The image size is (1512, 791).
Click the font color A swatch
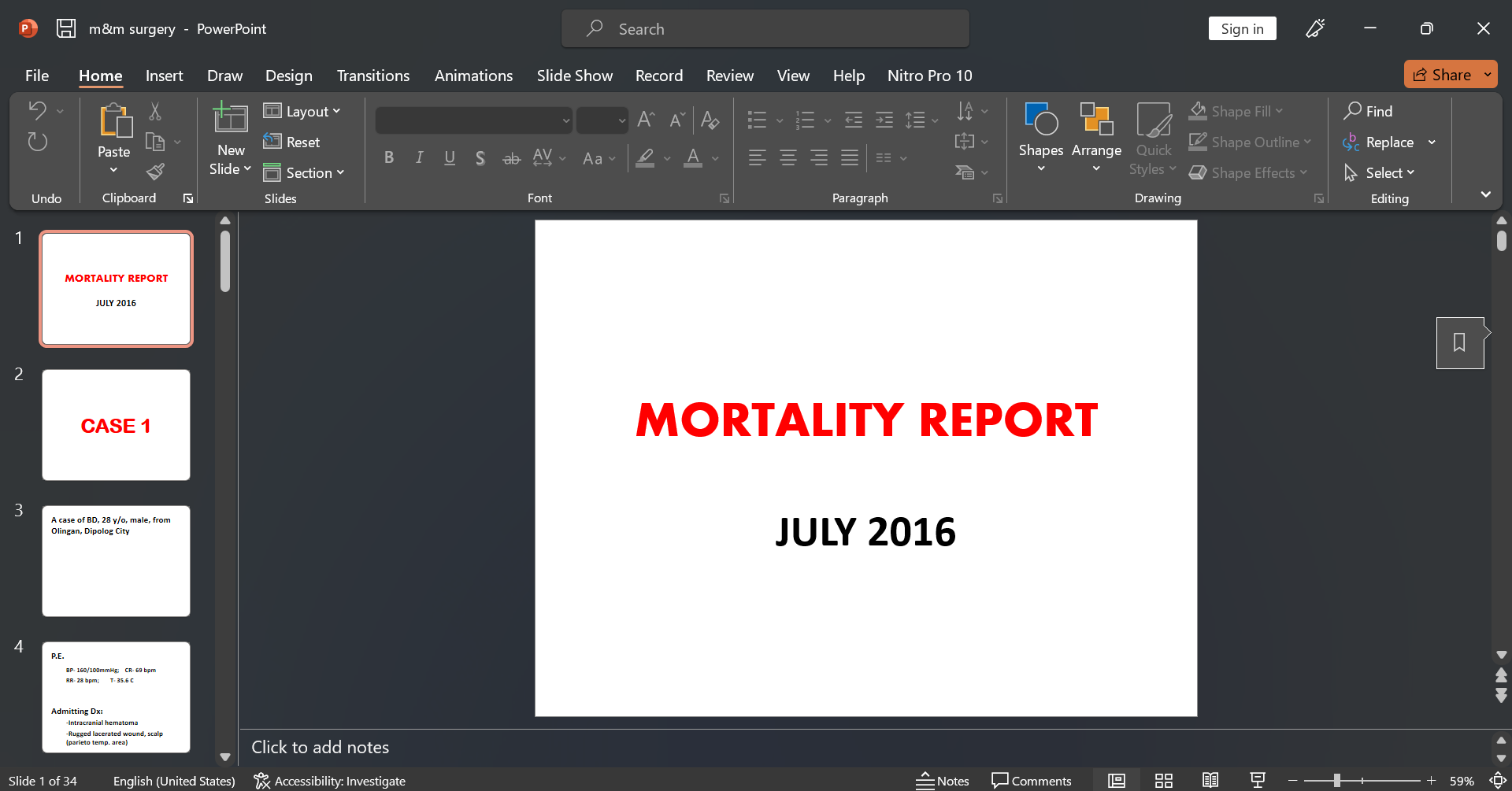coord(693,157)
